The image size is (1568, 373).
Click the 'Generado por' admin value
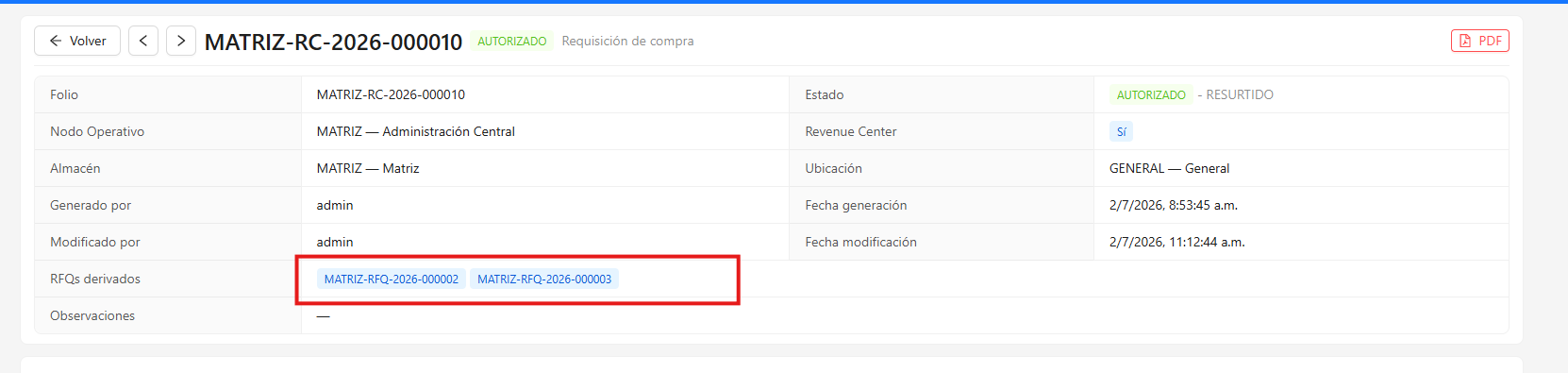(335, 205)
